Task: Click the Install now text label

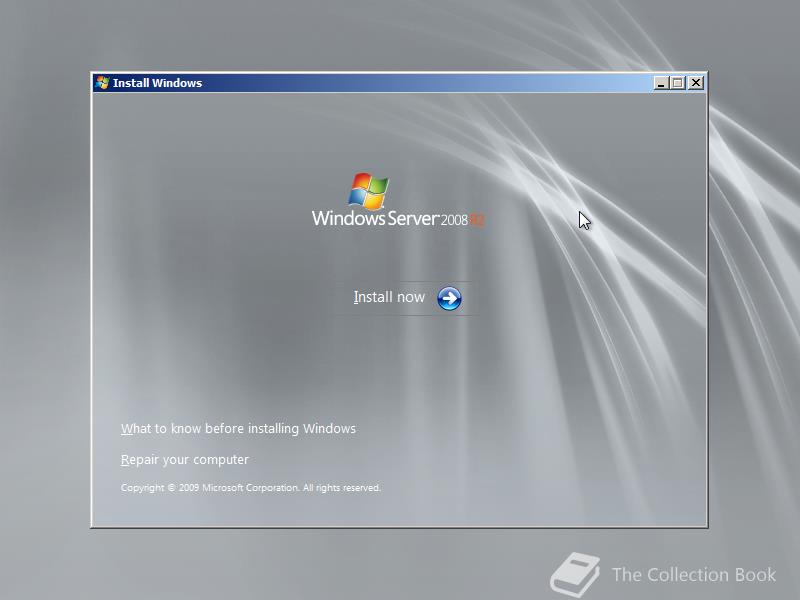Action: click(389, 297)
